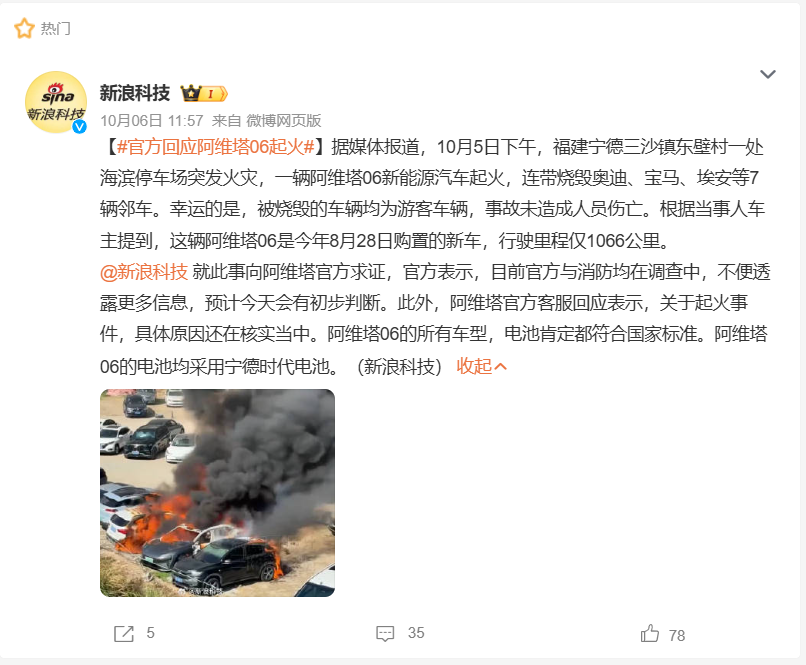This screenshot has height=665, width=806.
Task: Click the like count 78
Action: click(677, 636)
